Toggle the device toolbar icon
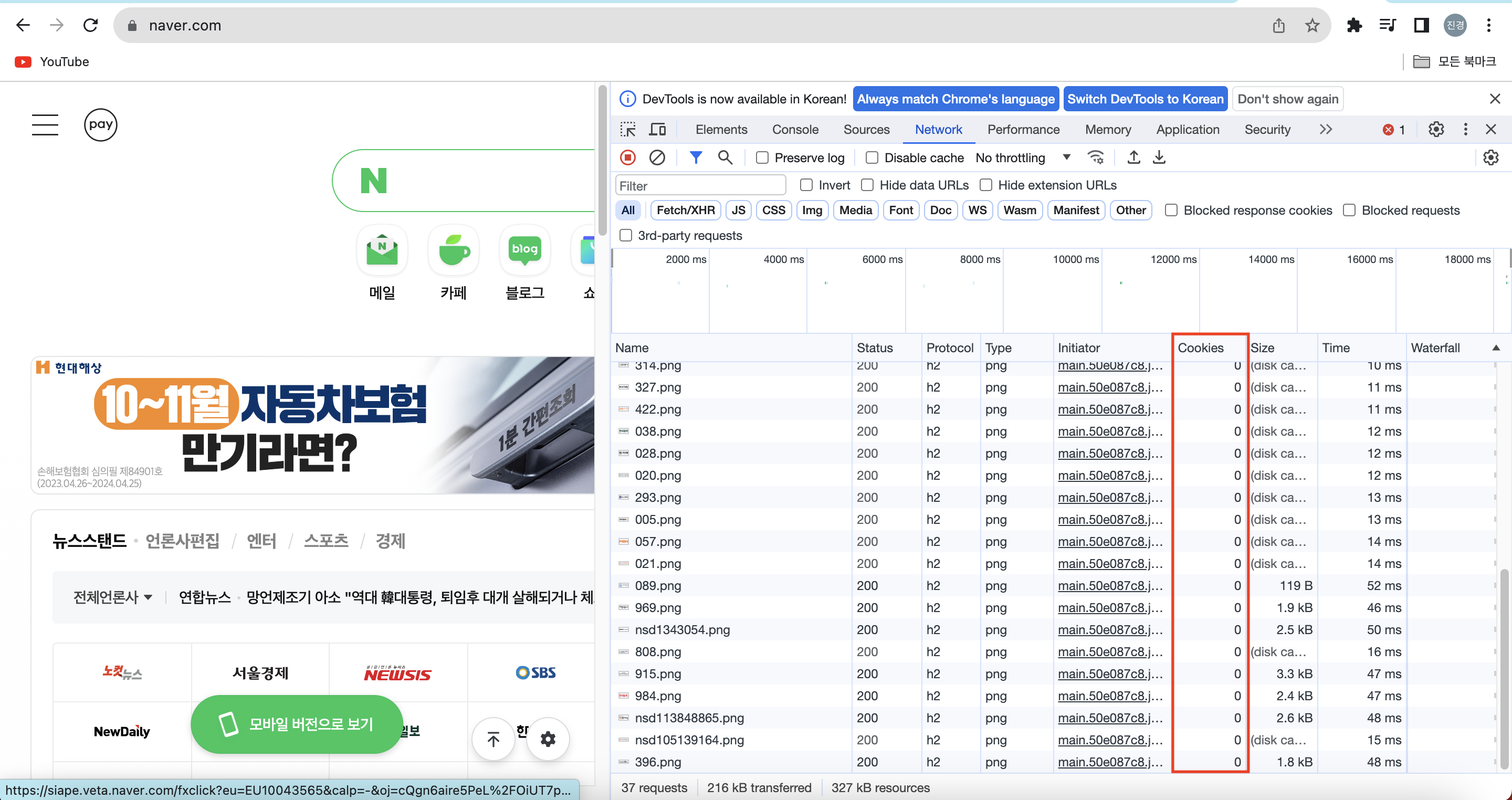Viewport: 1512px width, 800px height. 657,129
